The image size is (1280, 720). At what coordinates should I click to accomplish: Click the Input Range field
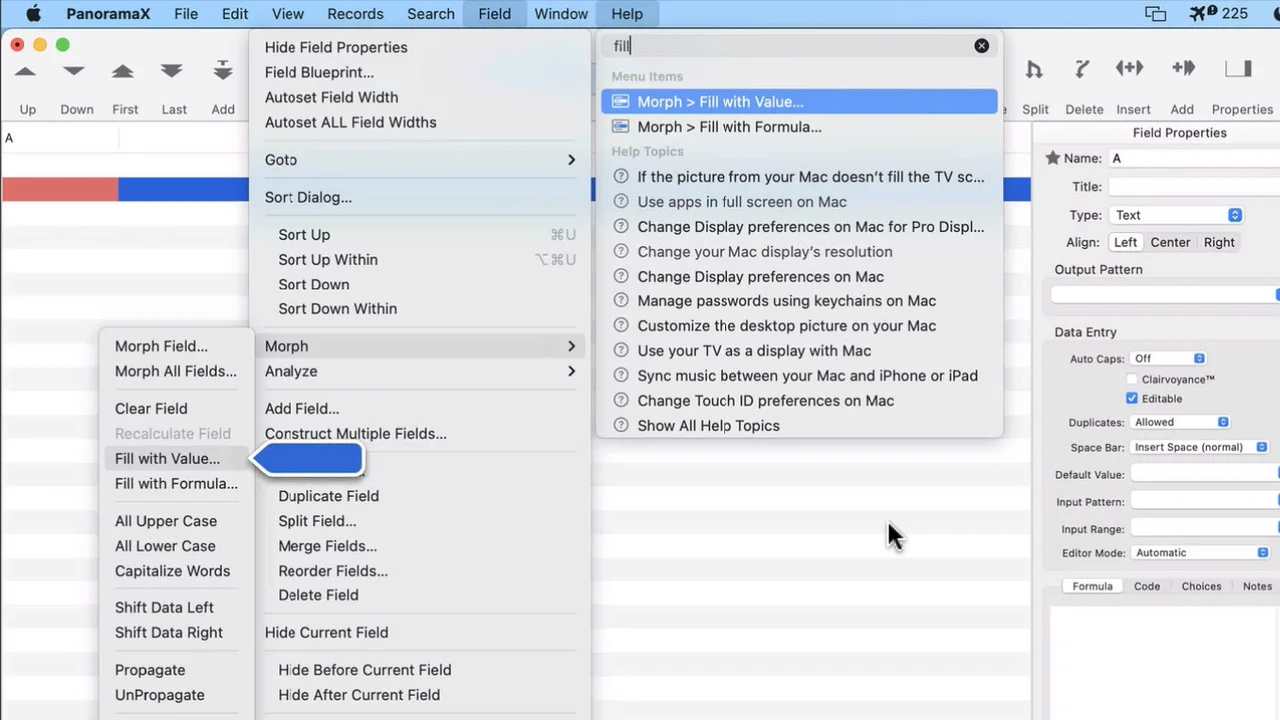tap(1205, 529)
